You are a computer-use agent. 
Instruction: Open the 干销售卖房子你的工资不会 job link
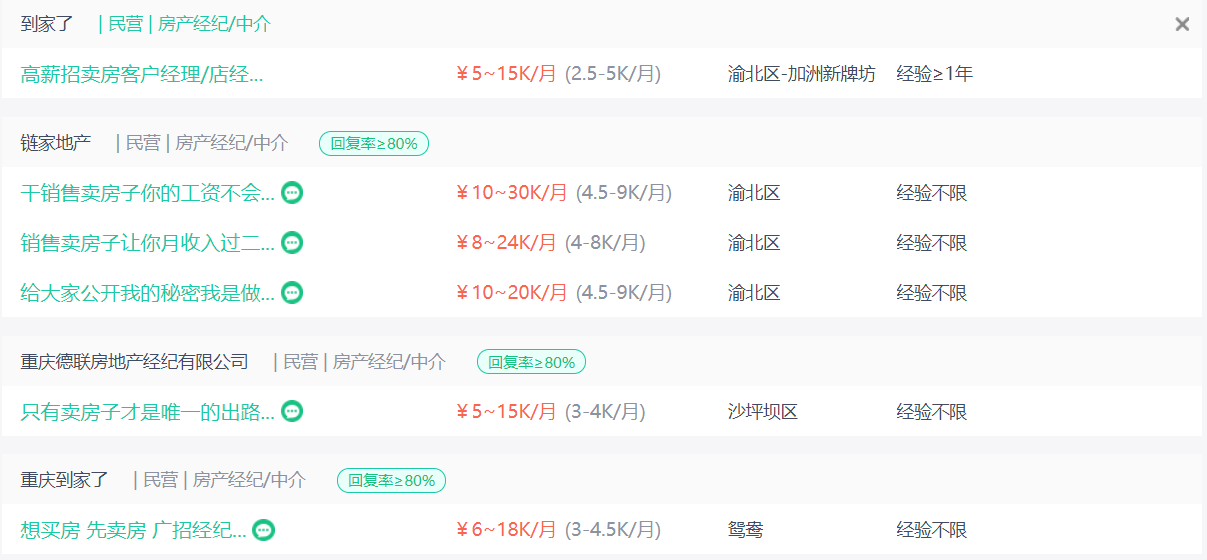click(147, 193)
